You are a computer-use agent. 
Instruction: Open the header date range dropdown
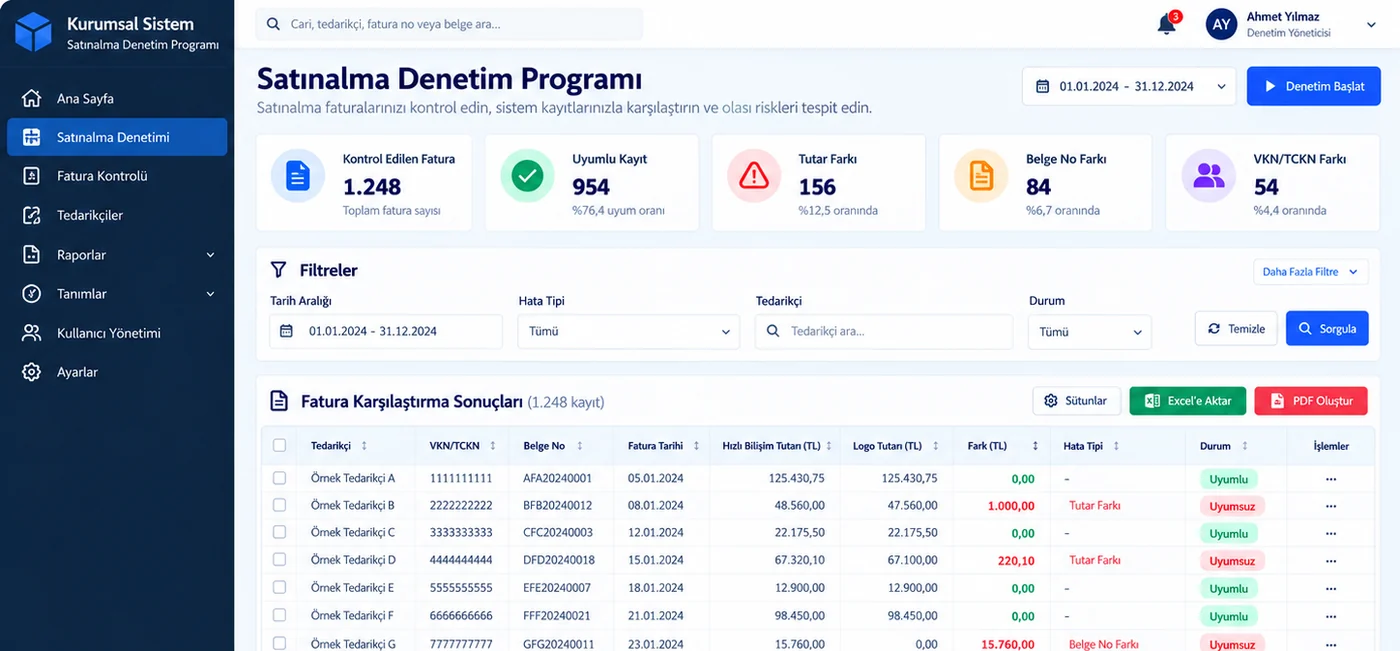pyautogui.click(x=1129, y=86)
